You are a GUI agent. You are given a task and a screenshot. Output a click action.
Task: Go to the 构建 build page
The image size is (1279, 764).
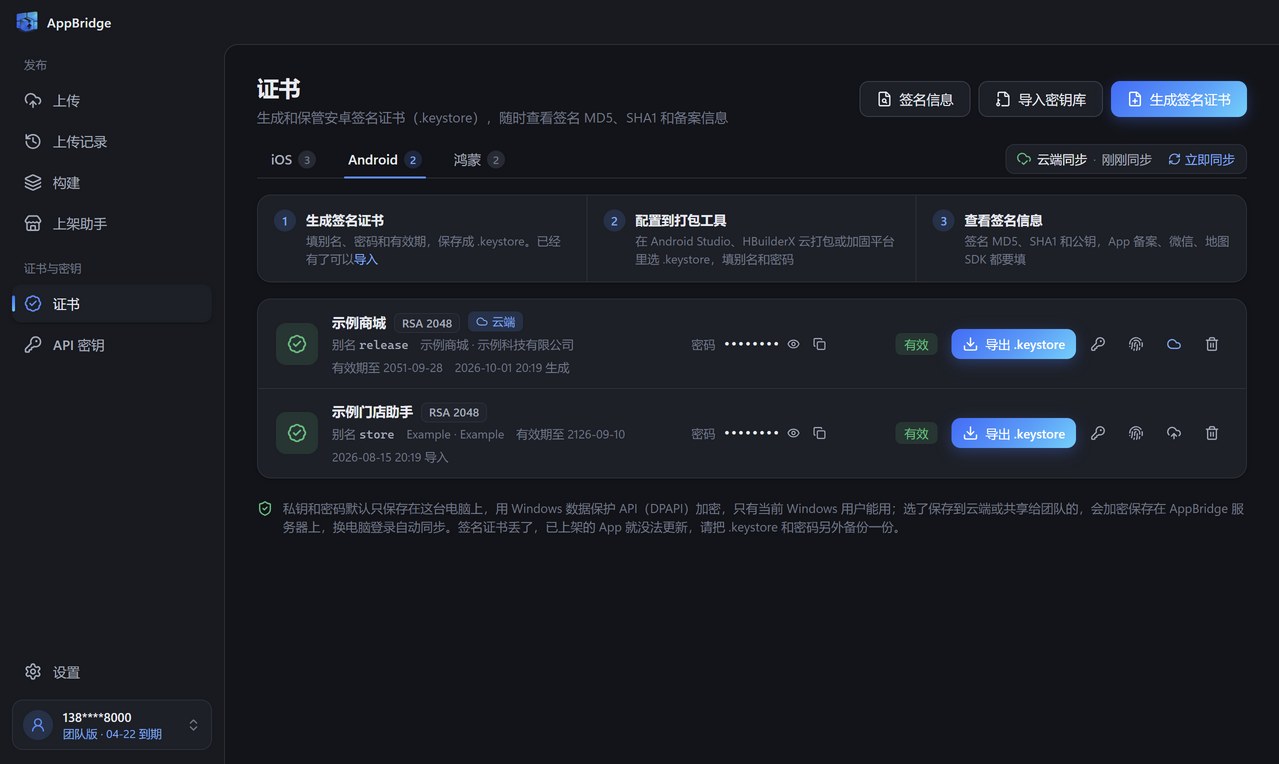click(112, 183)
